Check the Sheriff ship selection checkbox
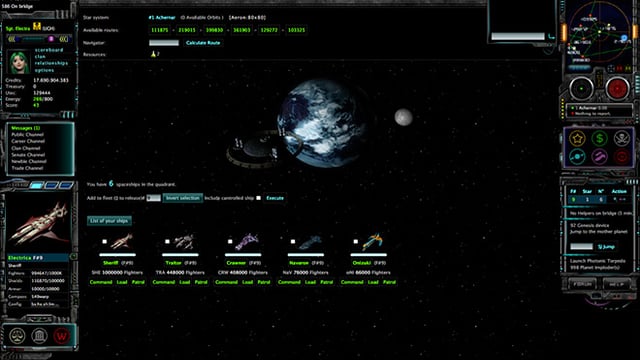 pos(104,242)
